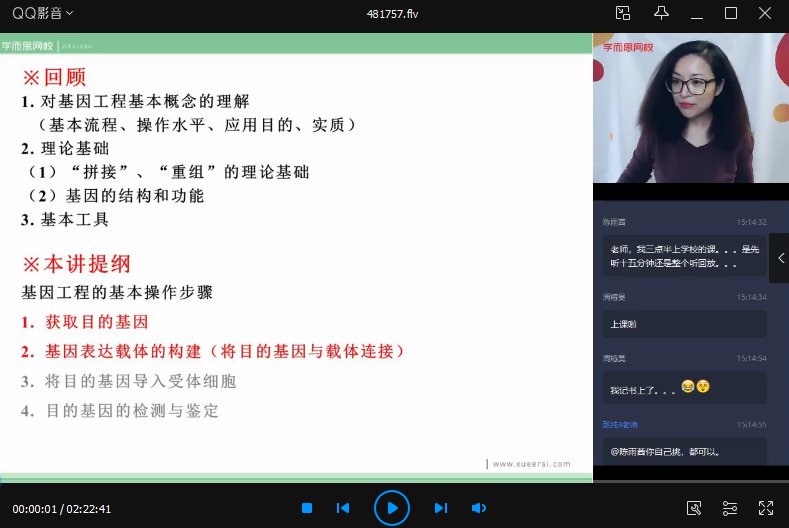Maximize the player window

(731, 13)
